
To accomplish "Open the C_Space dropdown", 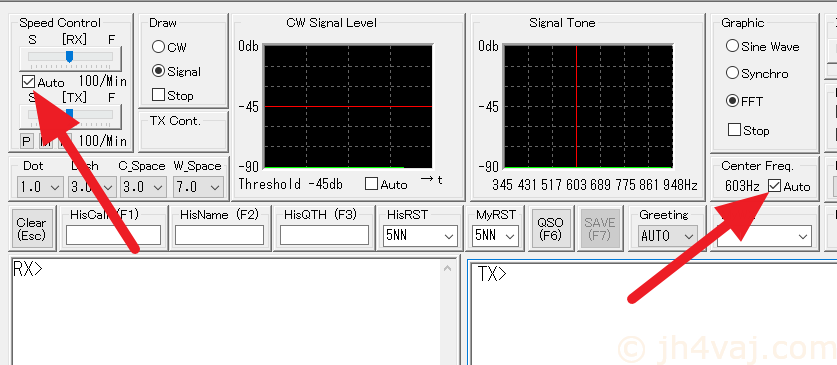I will click(x=143, y=187).
